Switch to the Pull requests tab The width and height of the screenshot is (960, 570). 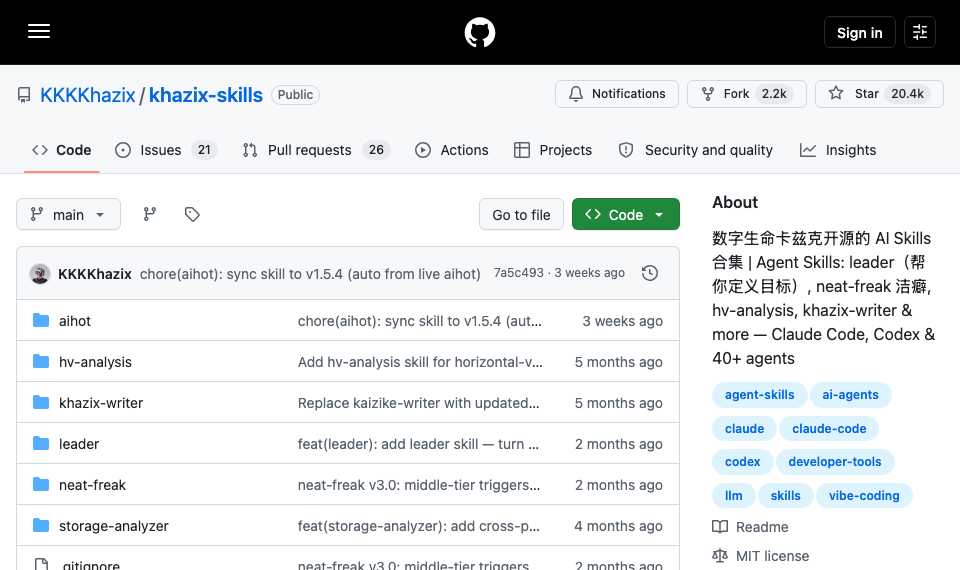[316, 150]
